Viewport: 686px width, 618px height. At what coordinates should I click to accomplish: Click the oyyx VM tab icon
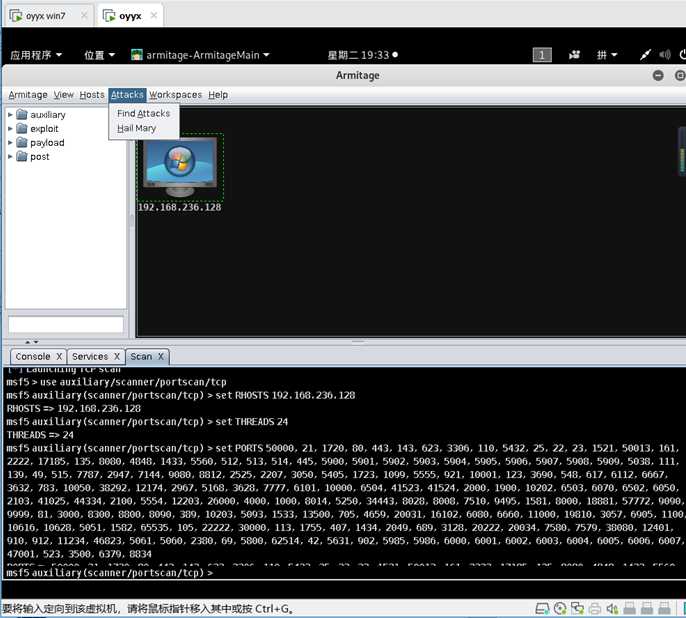click(x=108, y=16)
